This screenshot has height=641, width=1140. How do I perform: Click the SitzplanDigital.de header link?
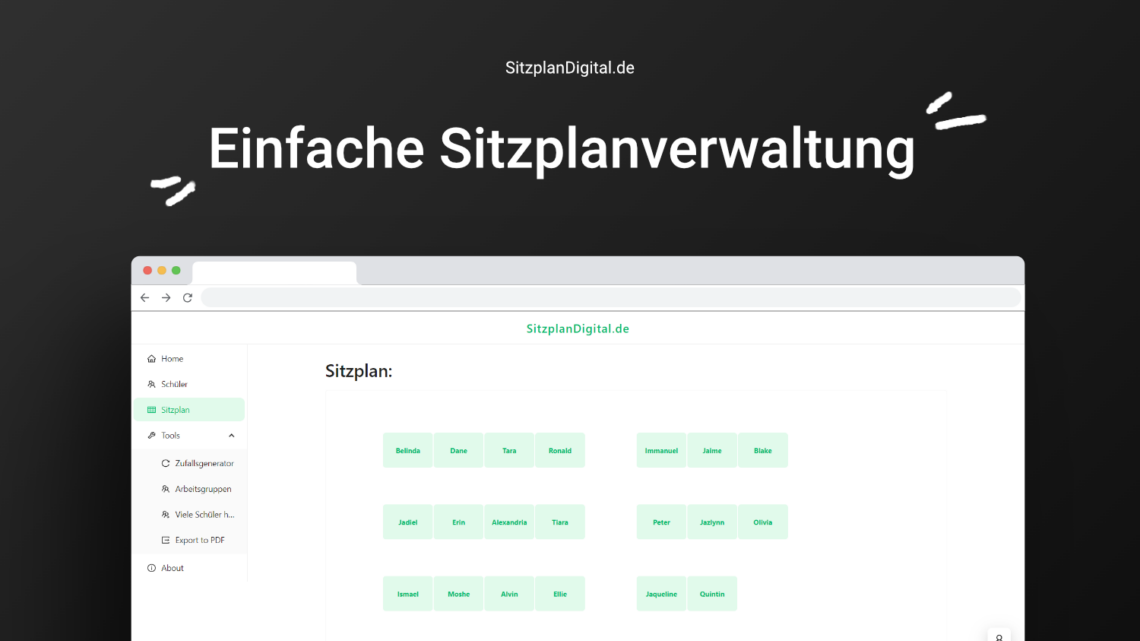click(578, 327)
